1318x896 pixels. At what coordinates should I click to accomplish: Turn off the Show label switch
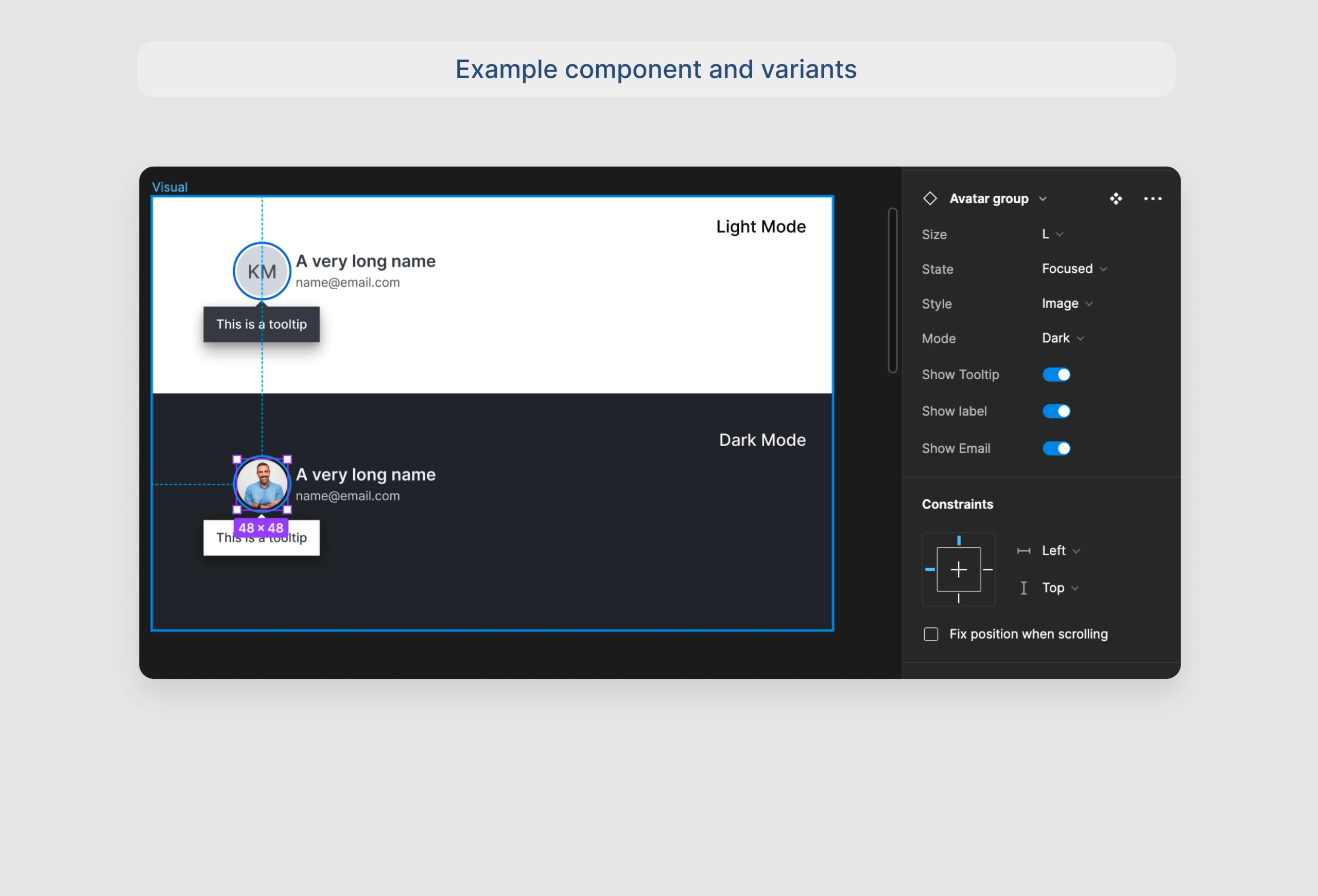pyautogui.click(x=1056, y=411)
